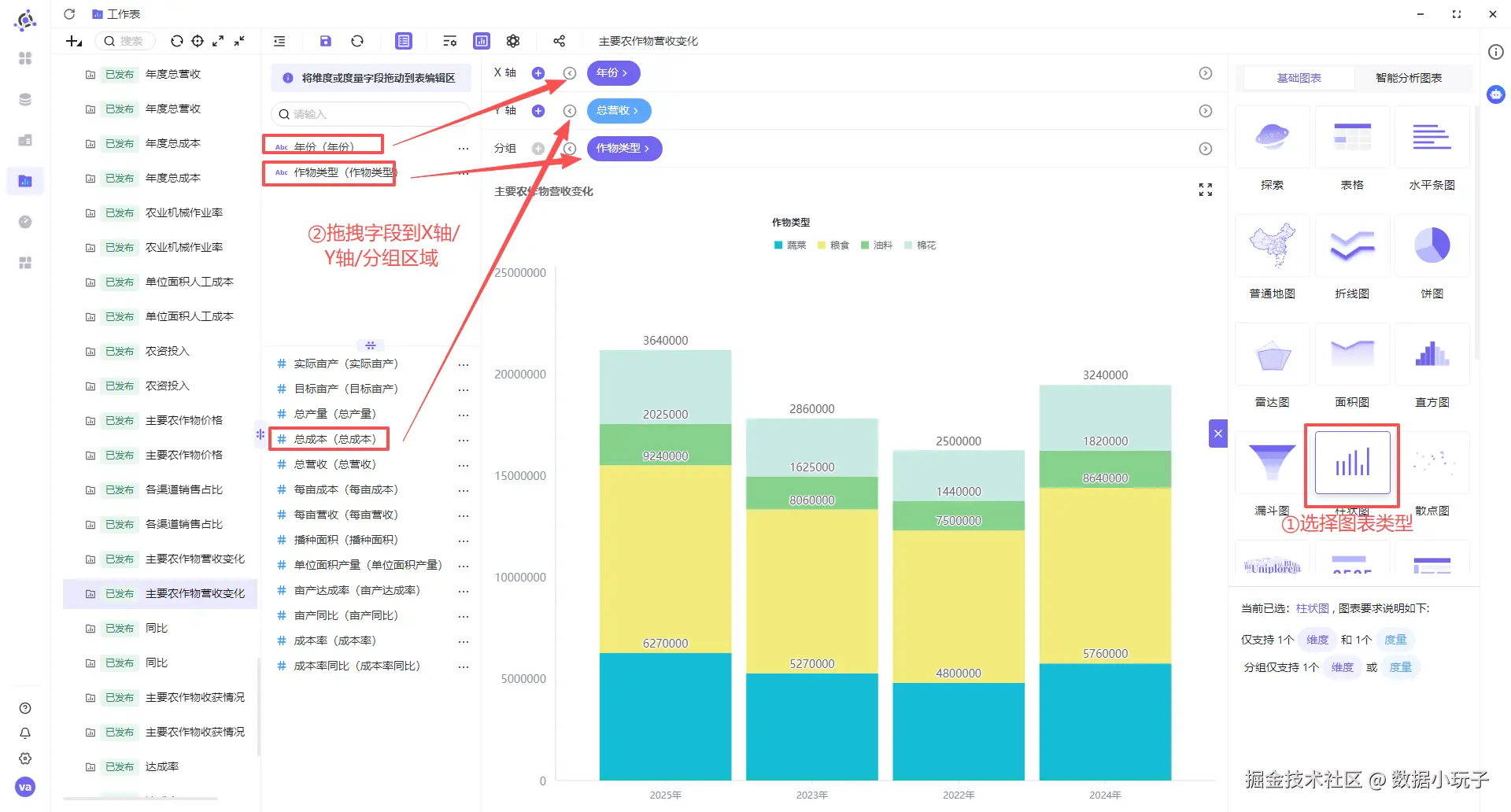Open more options for 成本率同比 field

pyautogui.click(x=464, y=666)
